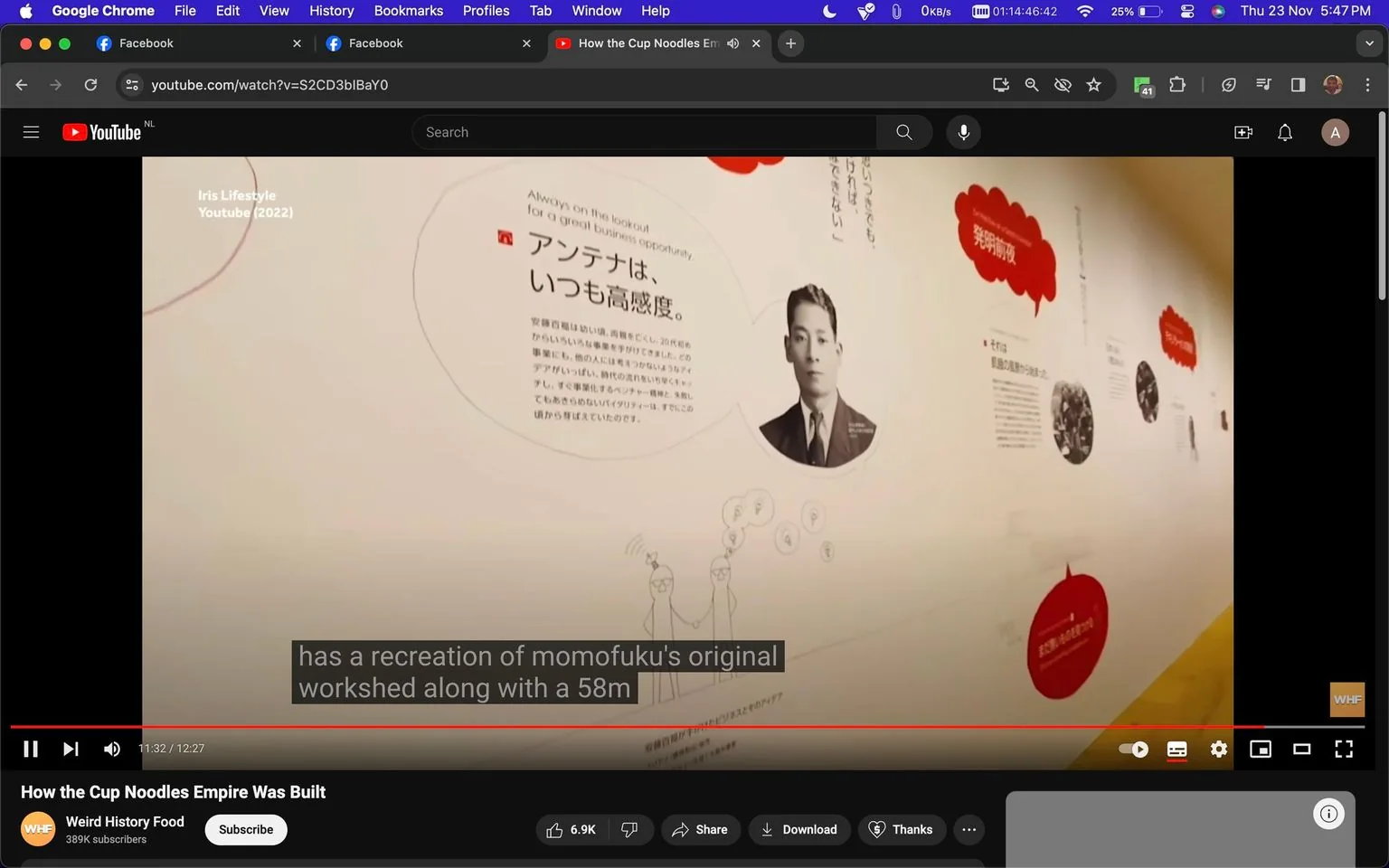This screenshot has width=1389, height=868.
Task: Enter fullscreen mode
Action: [1344, 749]
